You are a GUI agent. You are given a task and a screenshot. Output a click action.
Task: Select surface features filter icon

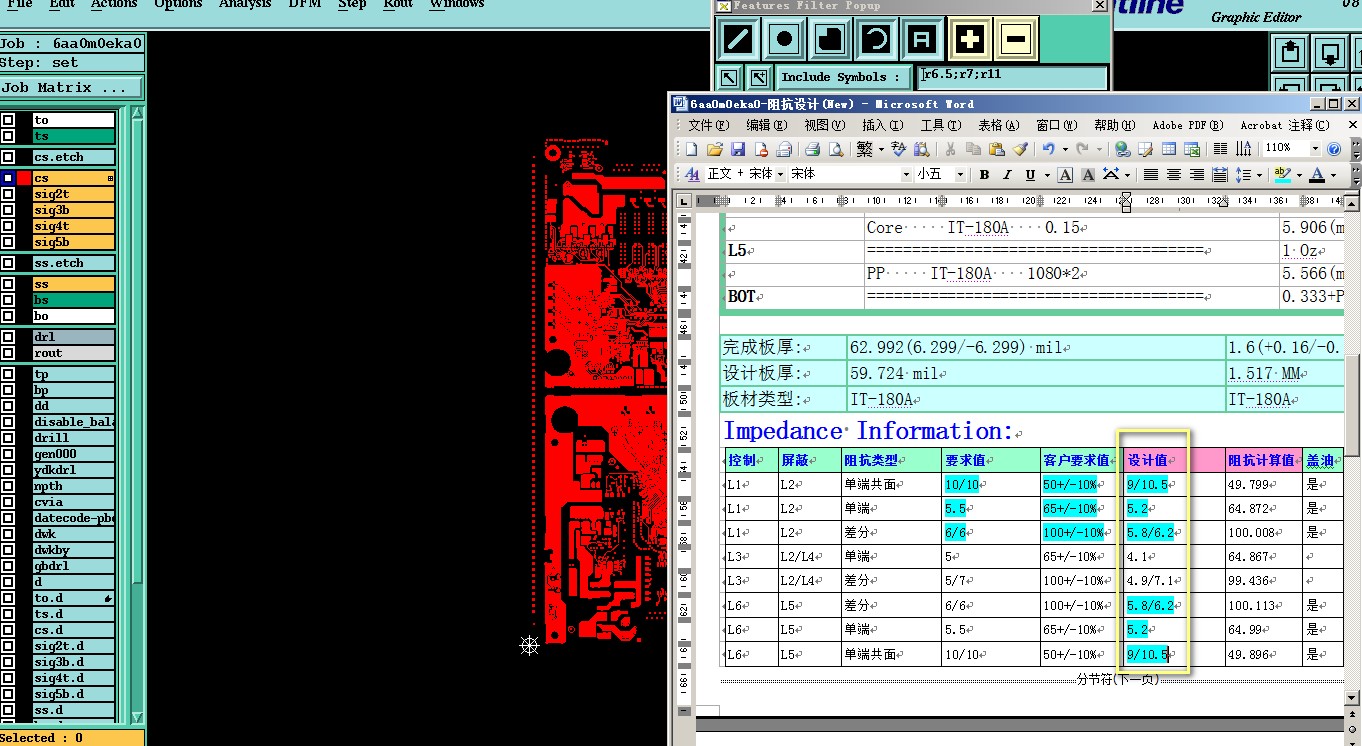coord(830,40)
